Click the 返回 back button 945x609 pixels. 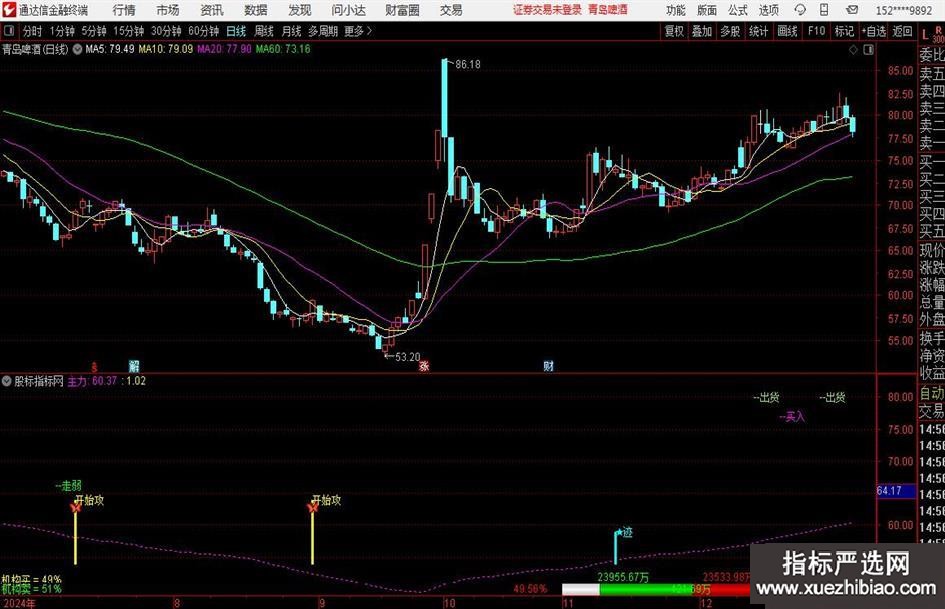pyautogui.click(x=902, y=31)
